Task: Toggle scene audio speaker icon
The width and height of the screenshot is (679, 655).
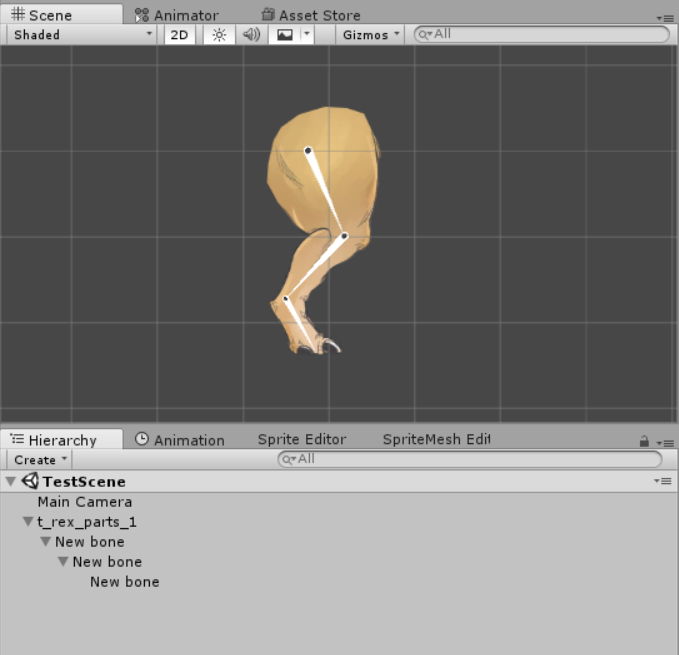Action: point(251,35)
